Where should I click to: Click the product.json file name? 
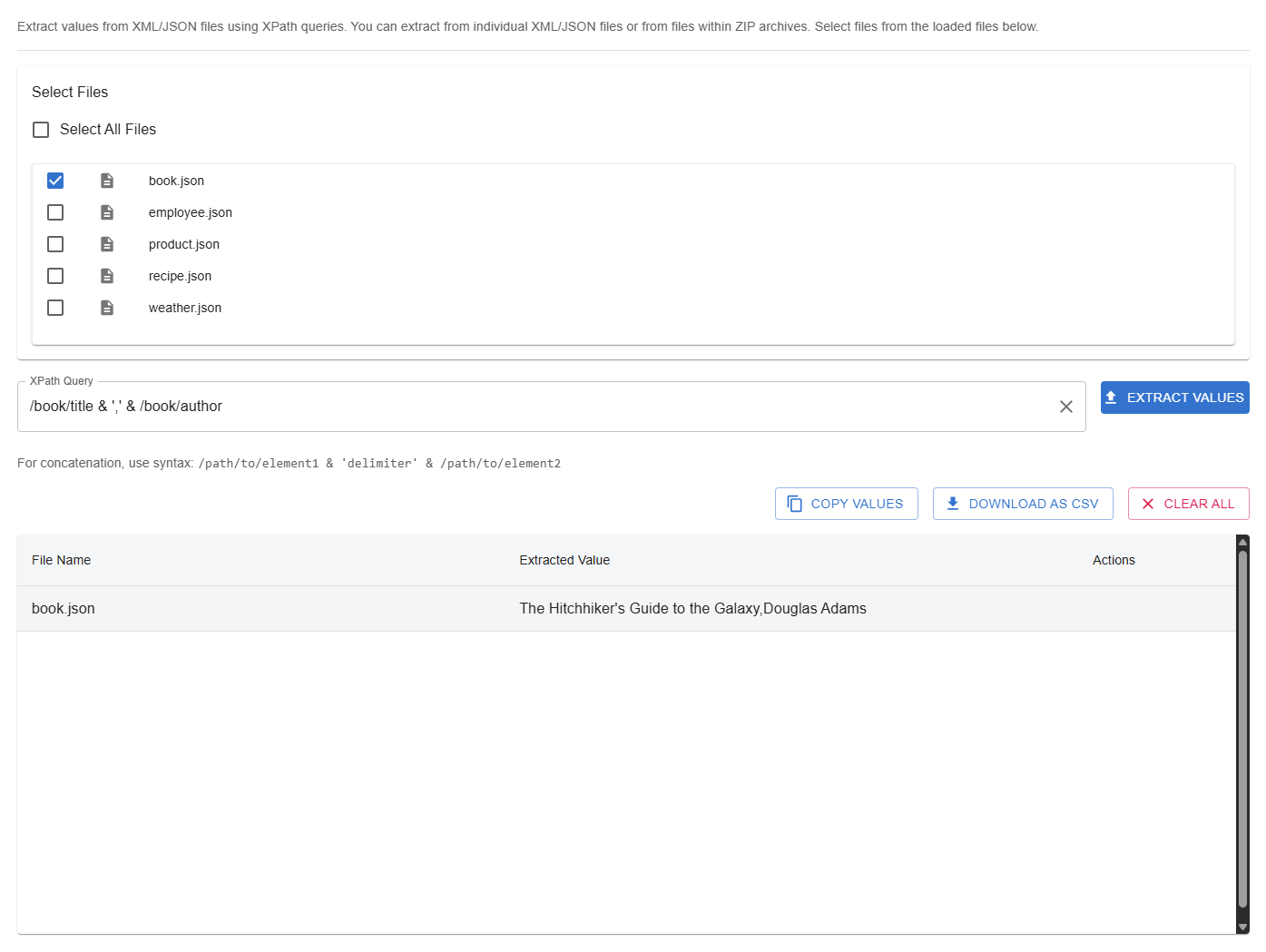tap(184, 244)
